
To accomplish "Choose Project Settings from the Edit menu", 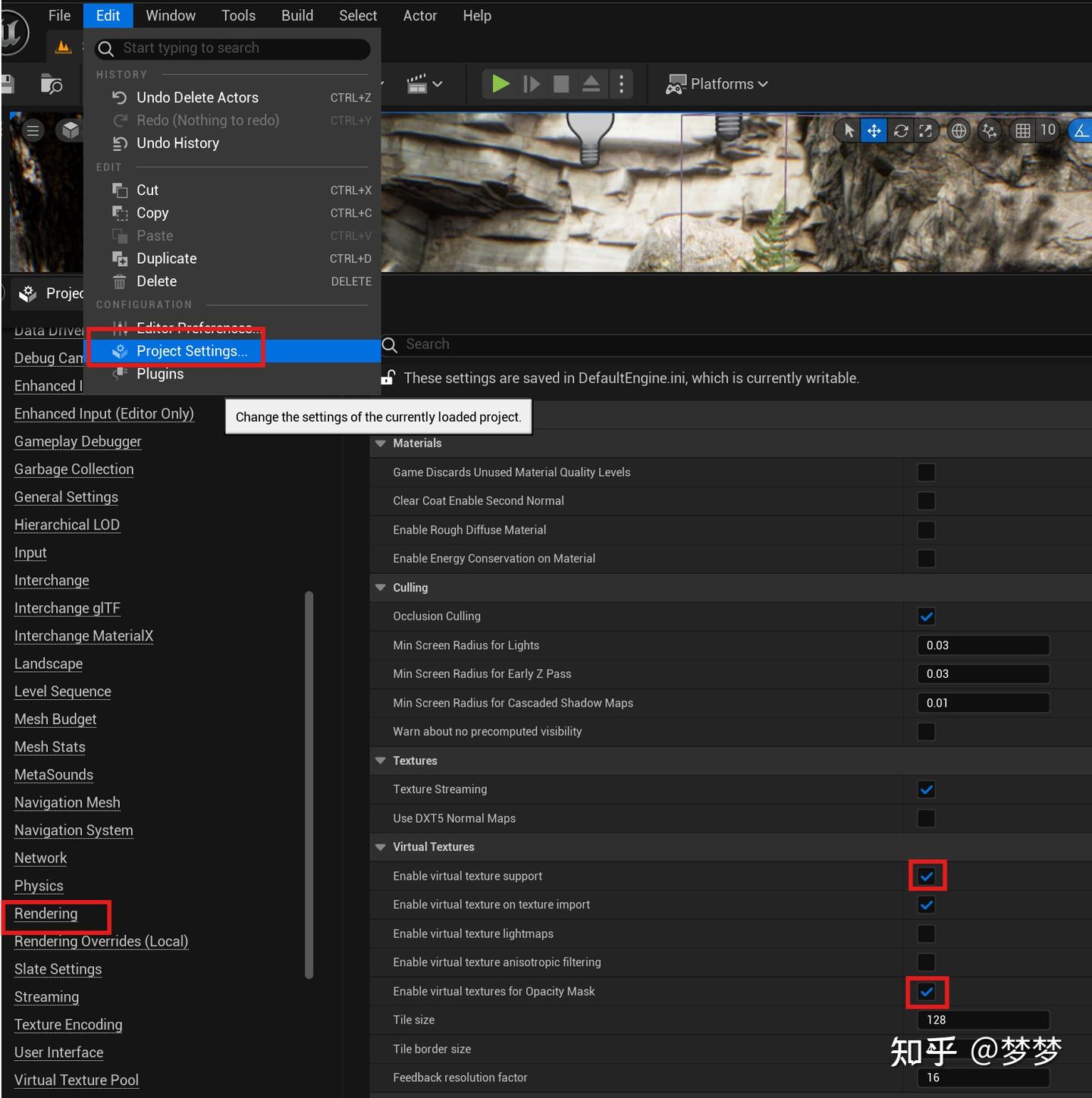I will [x=191, y=350].
